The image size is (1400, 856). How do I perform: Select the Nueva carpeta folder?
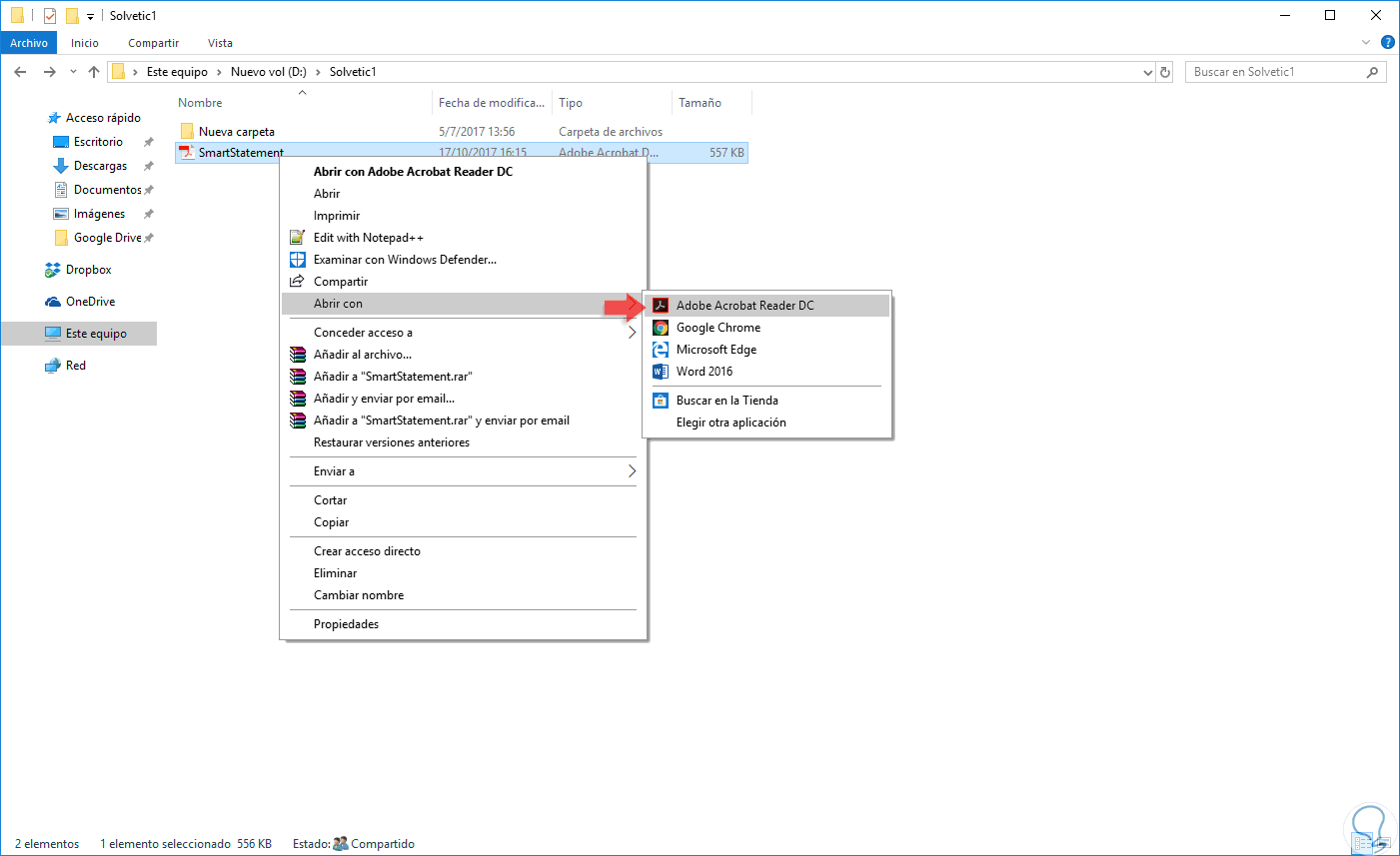point(236,132)
